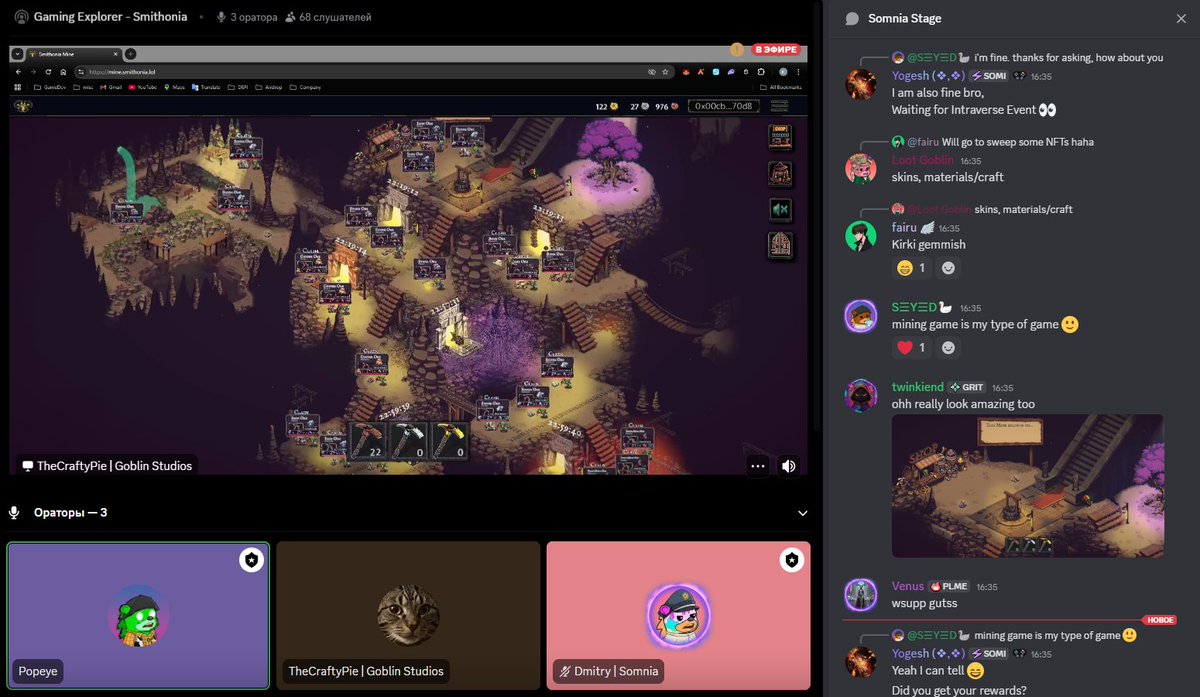Select the Dmitry | Somnia speaker tile
Image resolution: width=1200 pixels, height=697 pixels.
678,615
